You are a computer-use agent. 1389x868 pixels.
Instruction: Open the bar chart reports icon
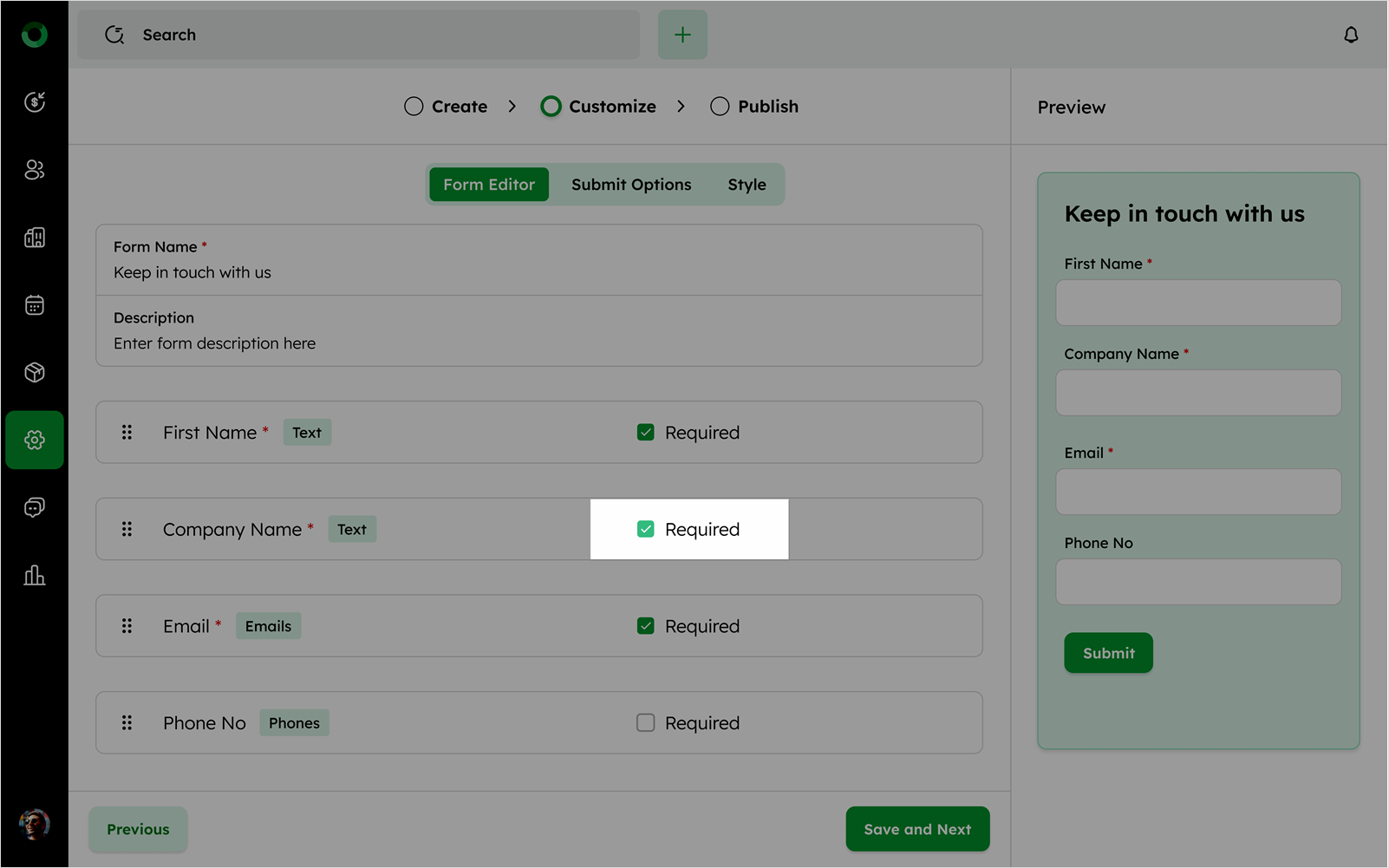(35, 575)
